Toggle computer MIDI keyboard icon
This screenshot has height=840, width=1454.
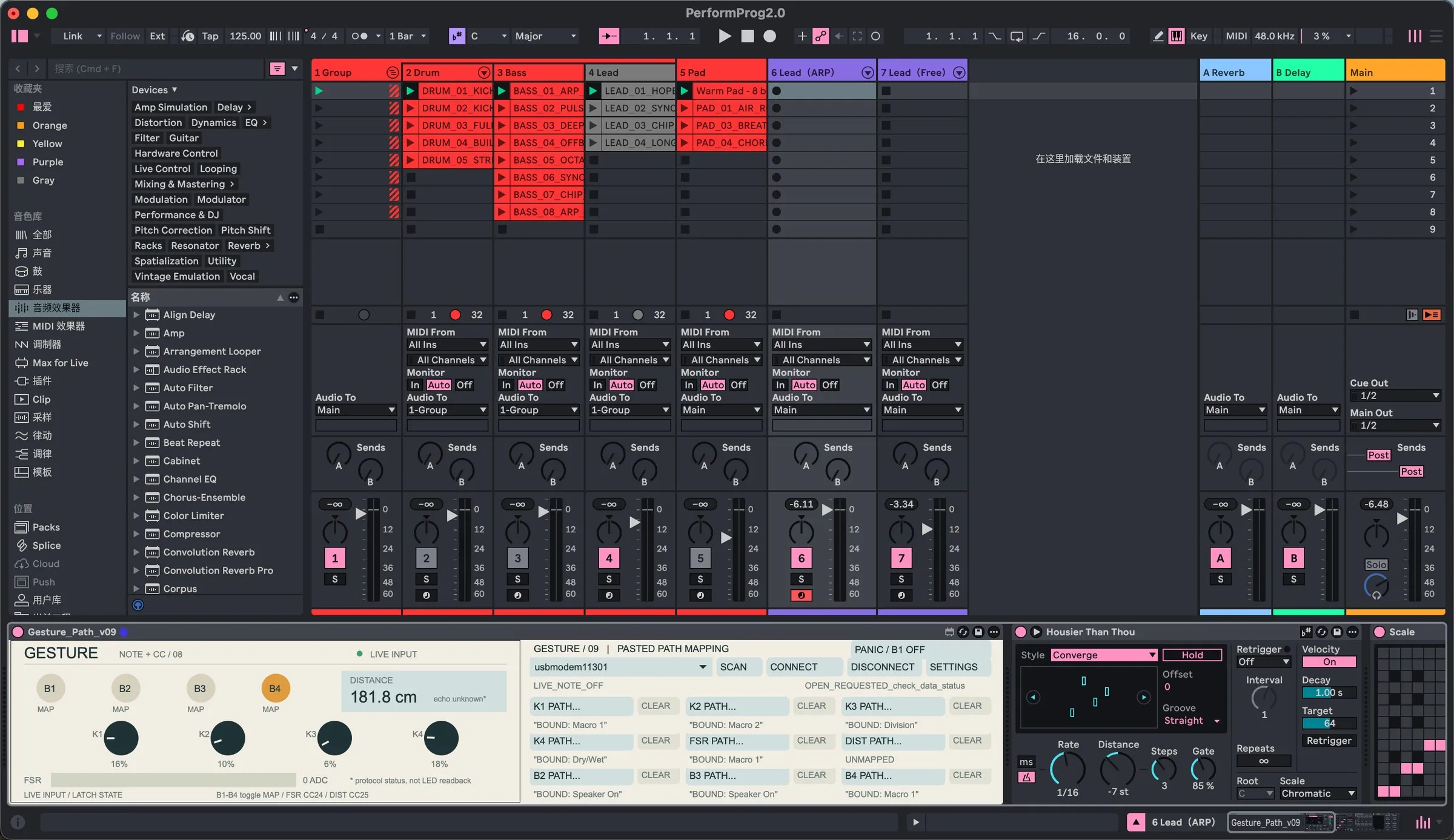point(1176,36)
